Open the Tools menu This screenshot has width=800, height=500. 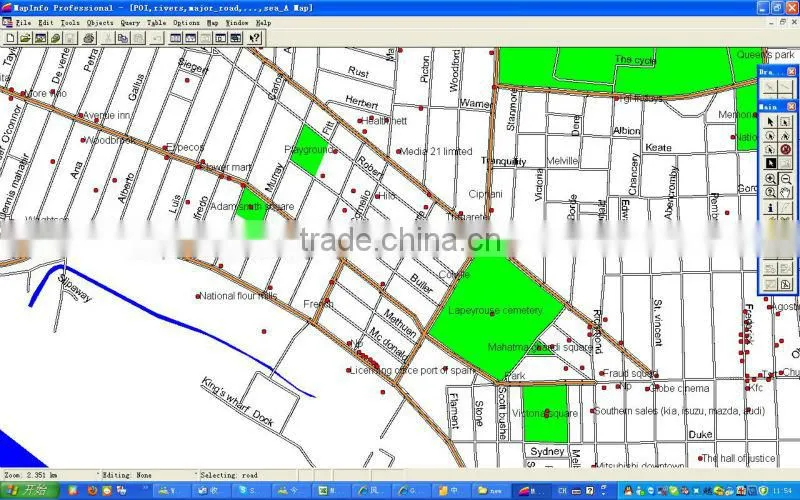(x=70, y=22)
